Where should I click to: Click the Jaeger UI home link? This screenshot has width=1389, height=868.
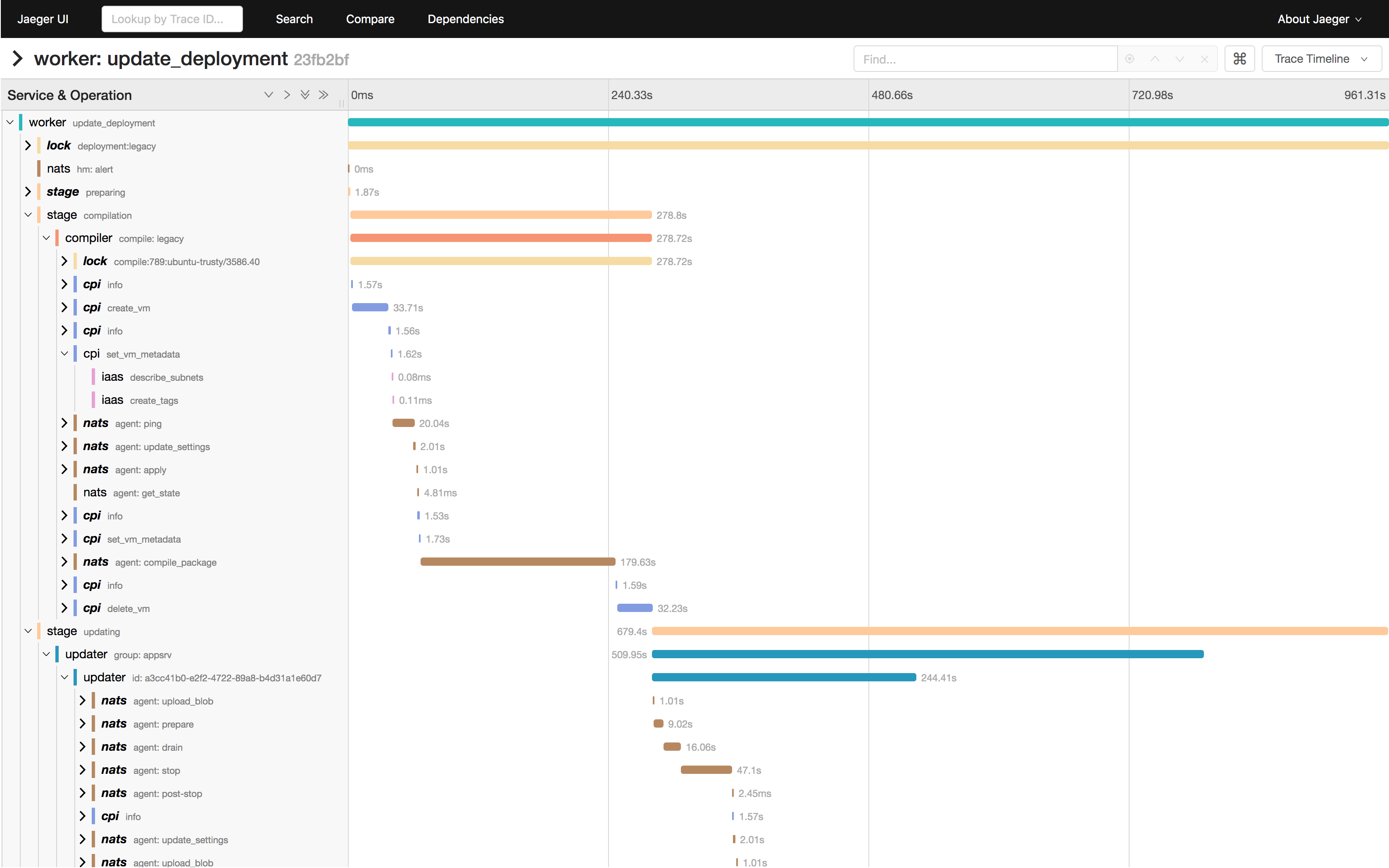[x=43, y=19]
